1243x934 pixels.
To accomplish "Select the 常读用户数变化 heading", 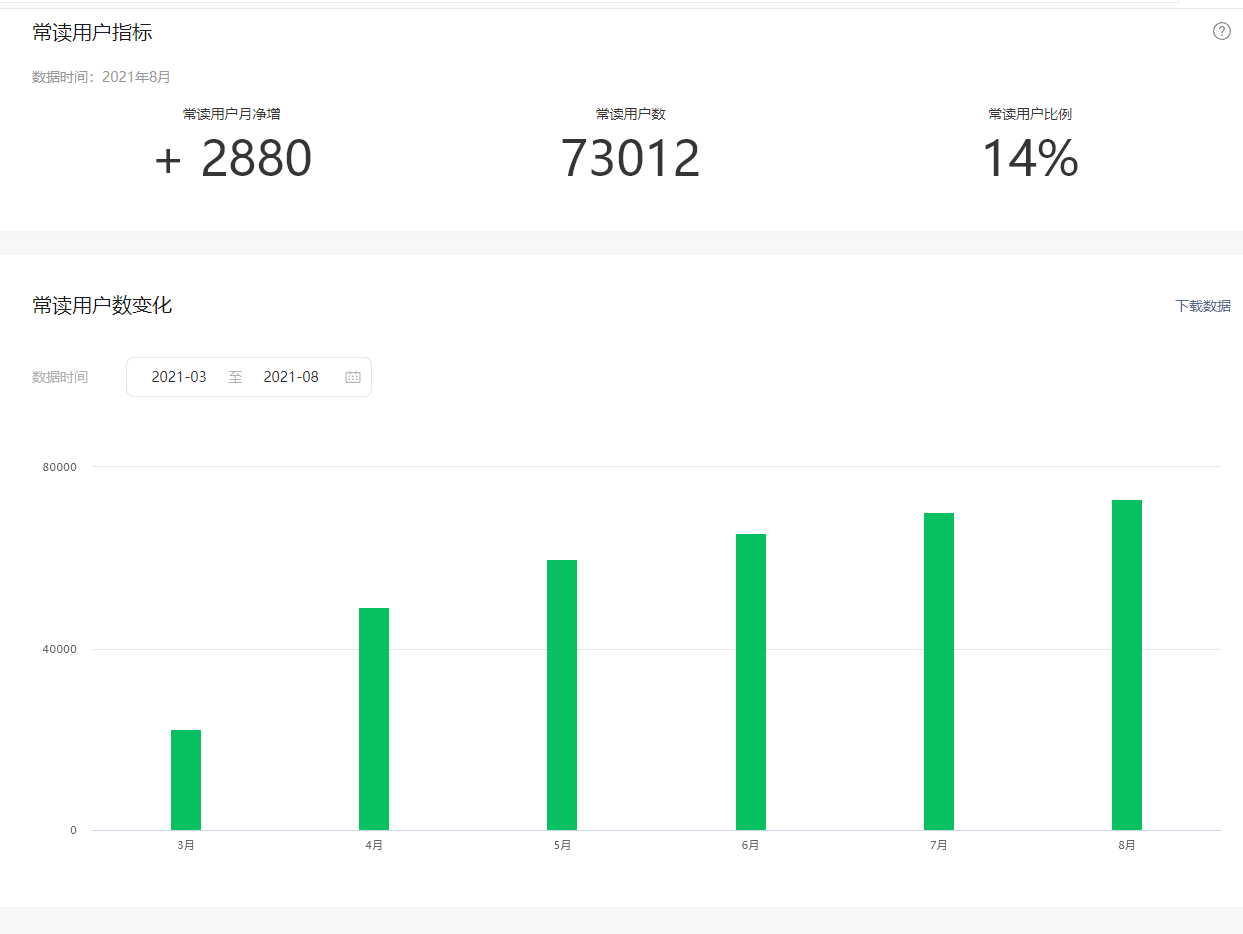I will 102,306.
